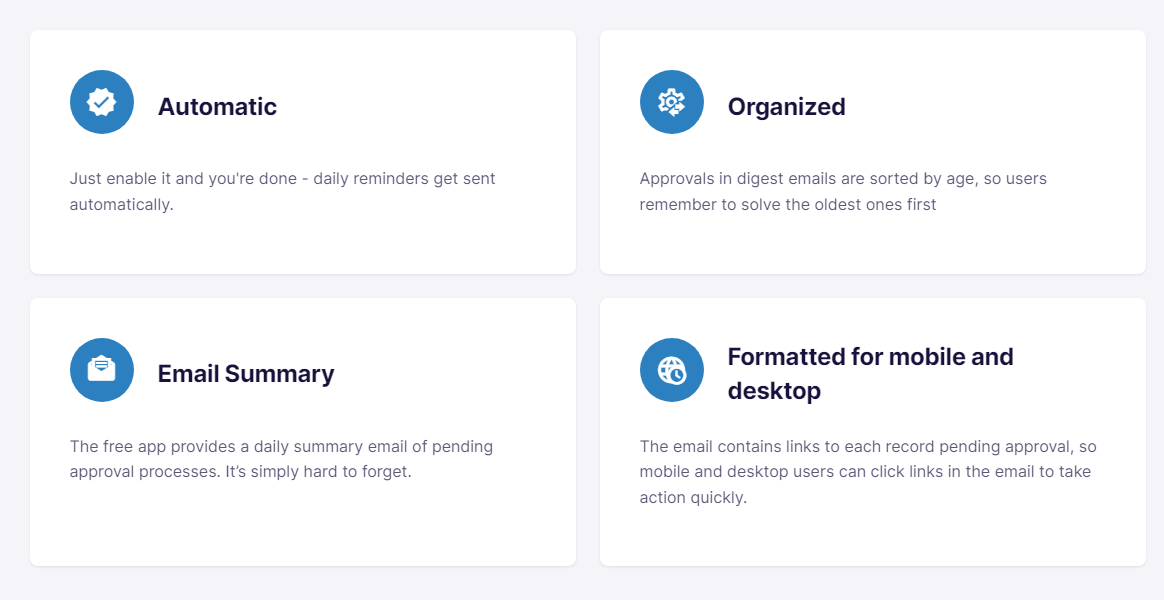Click Formatted for mobile and desktop heading
The image size is (1164, 600).
(870, 374)
